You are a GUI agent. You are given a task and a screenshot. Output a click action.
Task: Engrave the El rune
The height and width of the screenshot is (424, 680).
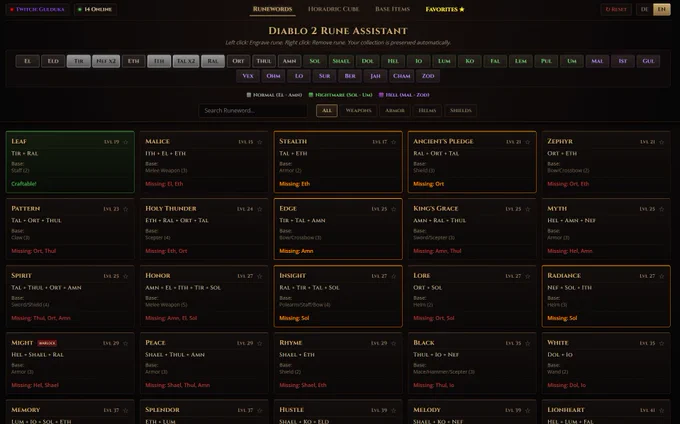27,61
